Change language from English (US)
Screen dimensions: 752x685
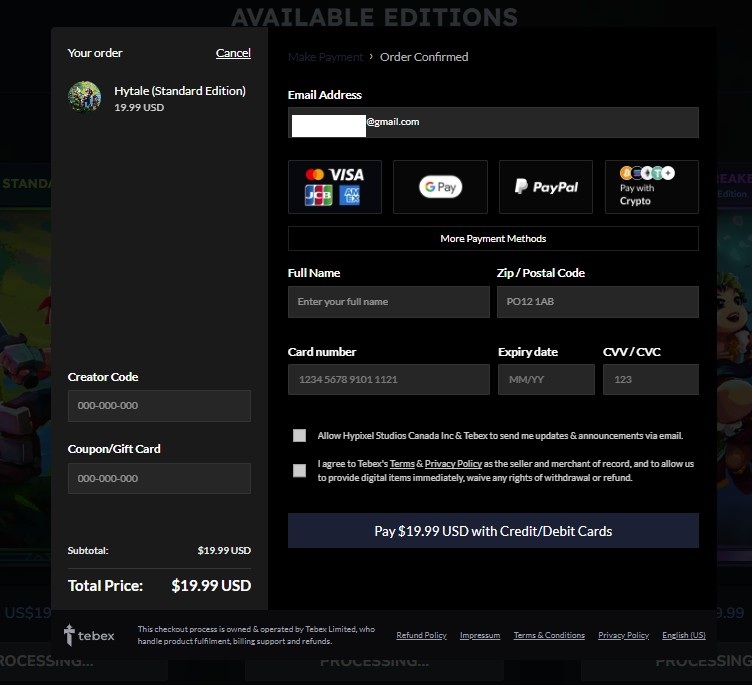(x=683, y=635)
